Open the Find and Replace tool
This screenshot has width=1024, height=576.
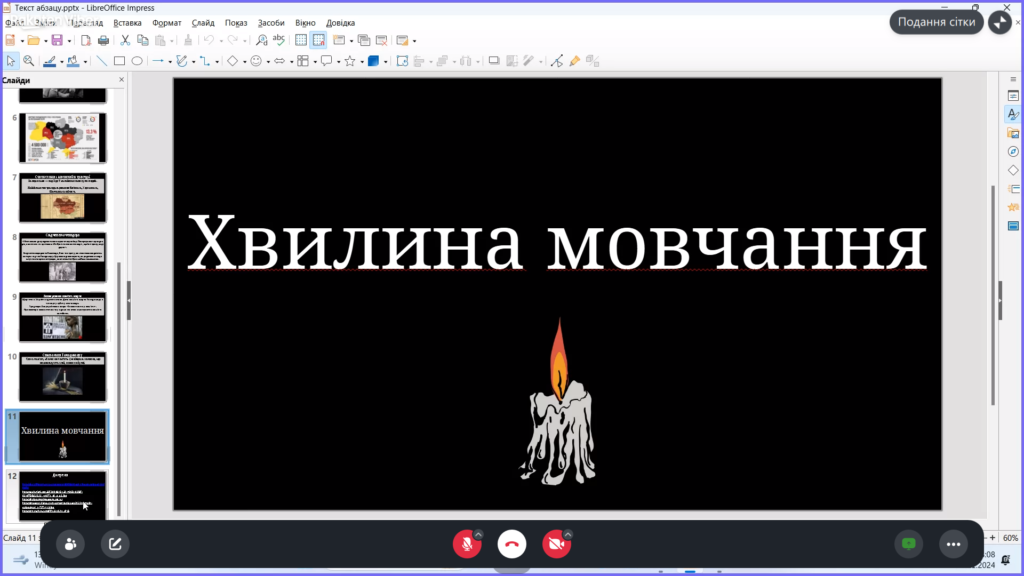pyautogui.click(x=261, y=40)
